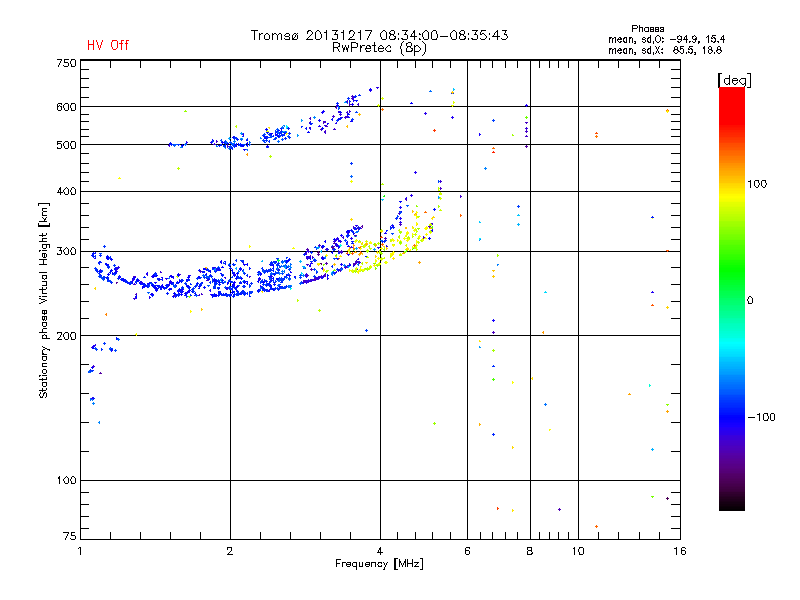Click the 'Stationary phase Virtual Height [km]' label

coord(44,301)
